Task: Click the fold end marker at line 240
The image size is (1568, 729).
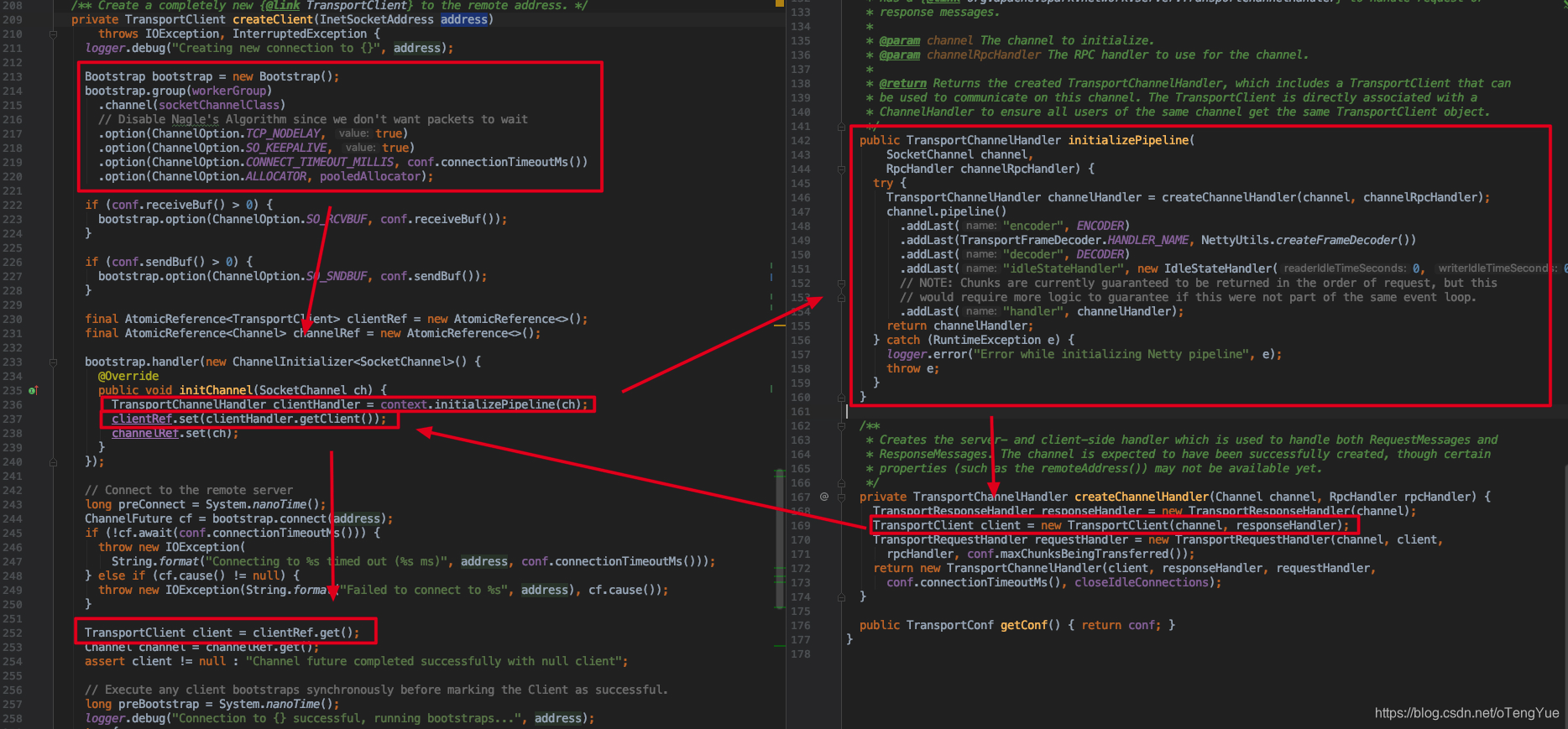Action: click(53, 461)
